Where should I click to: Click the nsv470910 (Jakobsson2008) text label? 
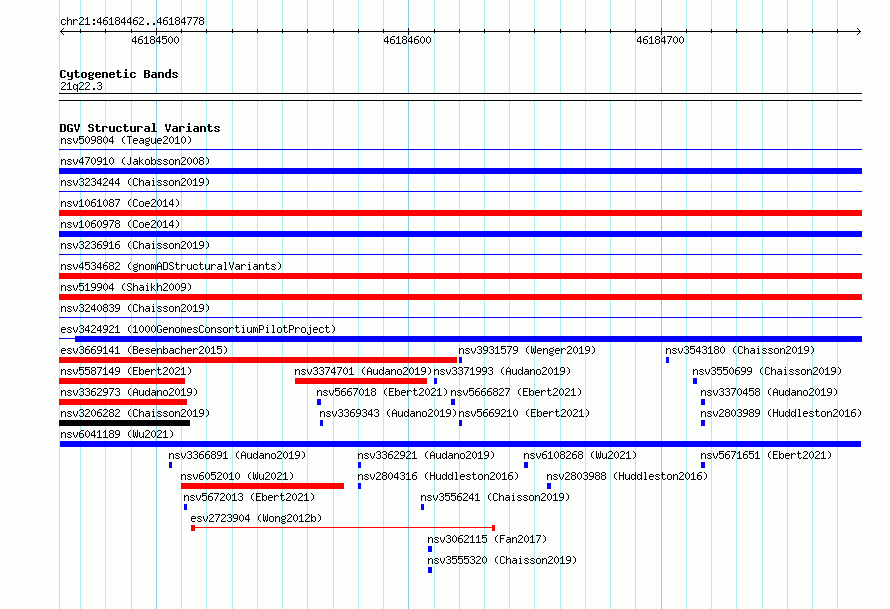pyautogui.click(x=135, y=161)
